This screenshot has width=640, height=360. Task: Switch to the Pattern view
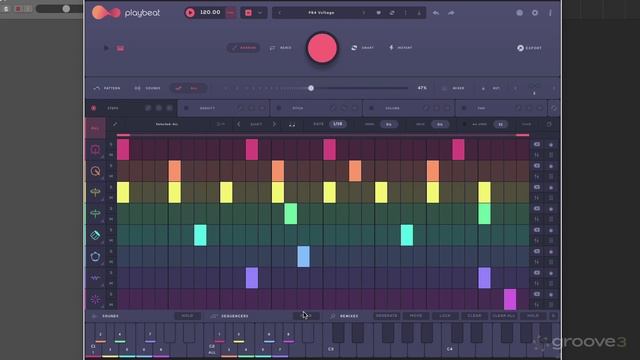(x=107, y=88)
